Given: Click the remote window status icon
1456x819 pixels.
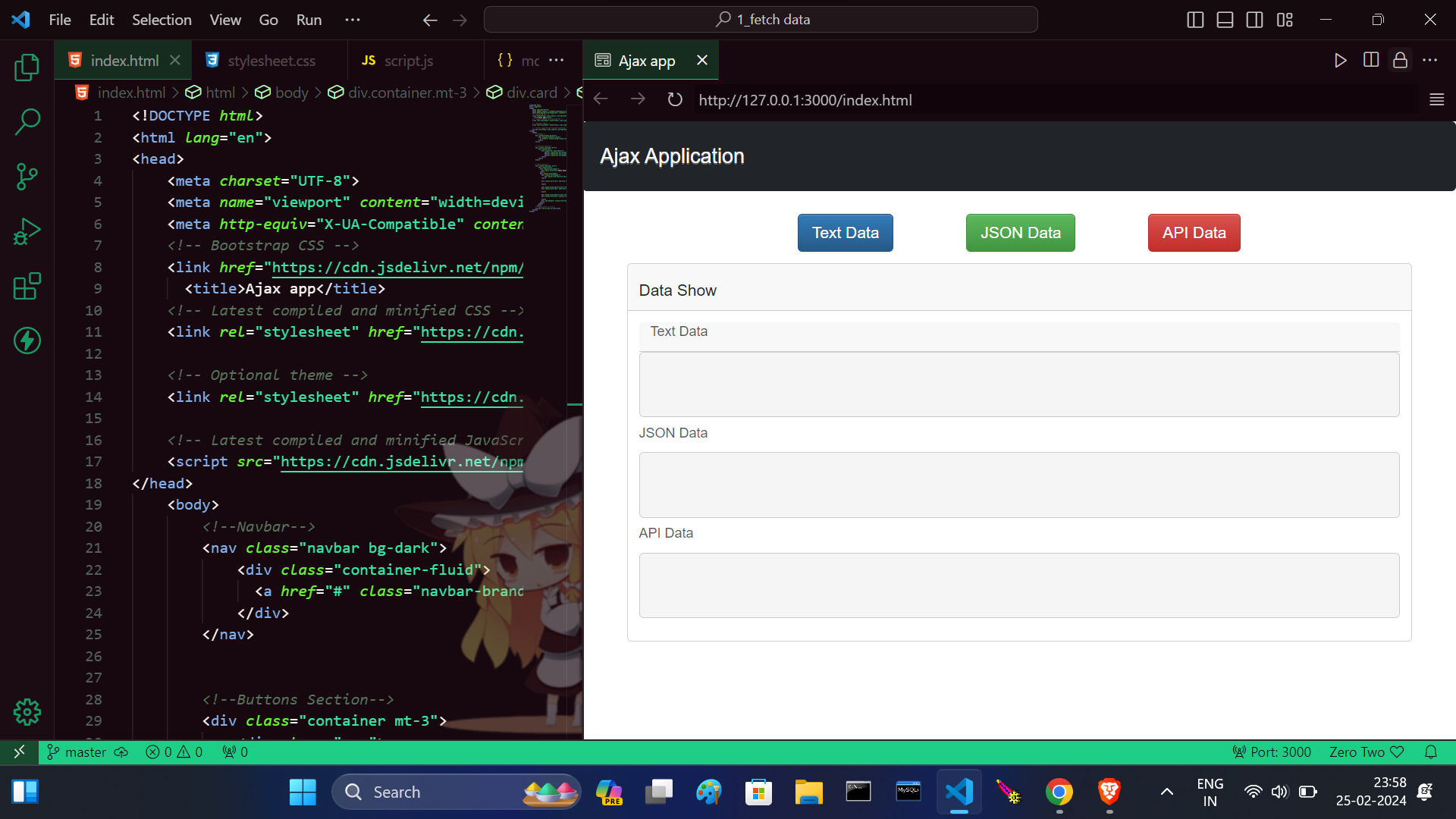Looking at the screenshot, I should (19, 752).
